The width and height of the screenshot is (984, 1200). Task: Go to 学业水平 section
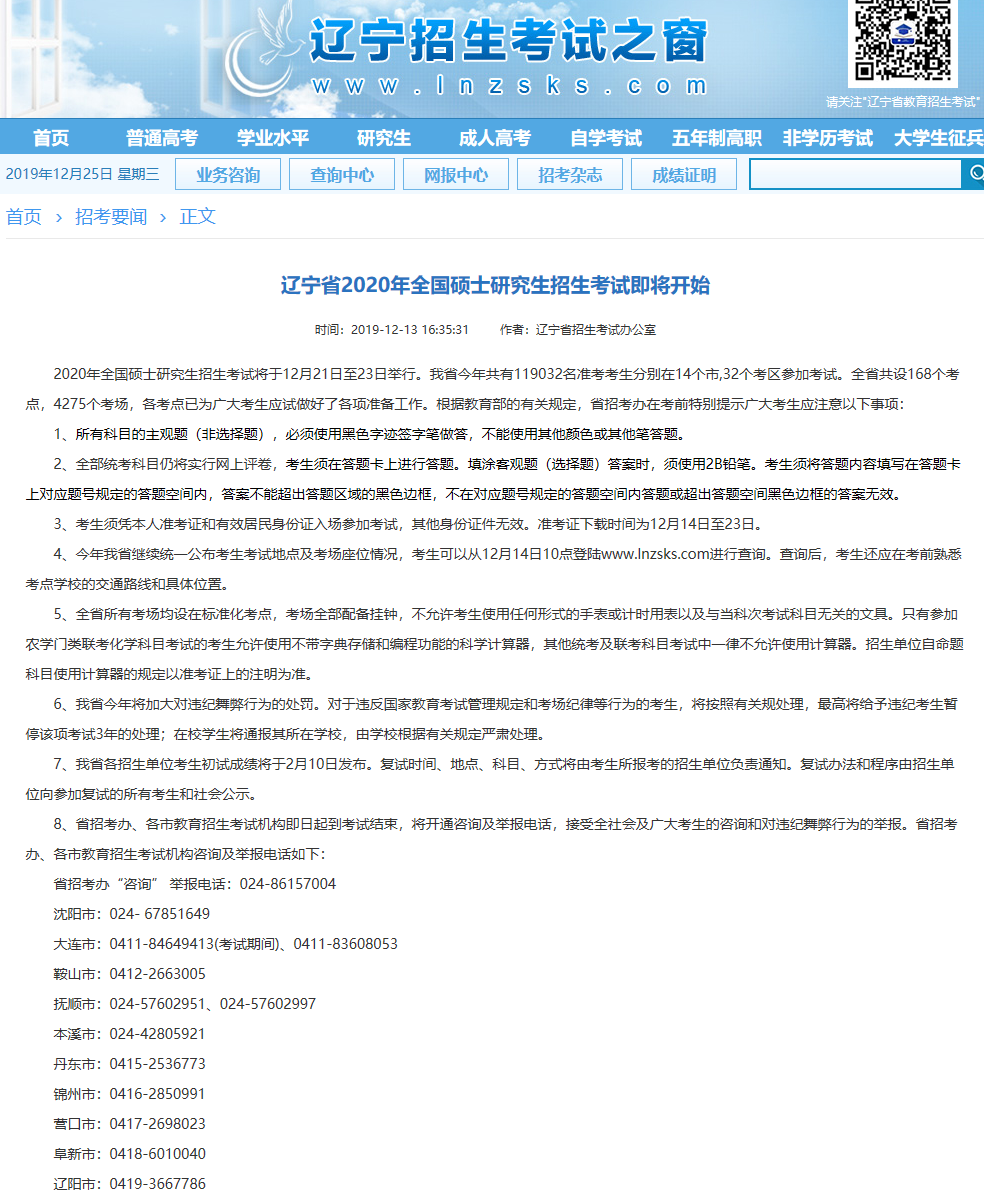[273, 138]
